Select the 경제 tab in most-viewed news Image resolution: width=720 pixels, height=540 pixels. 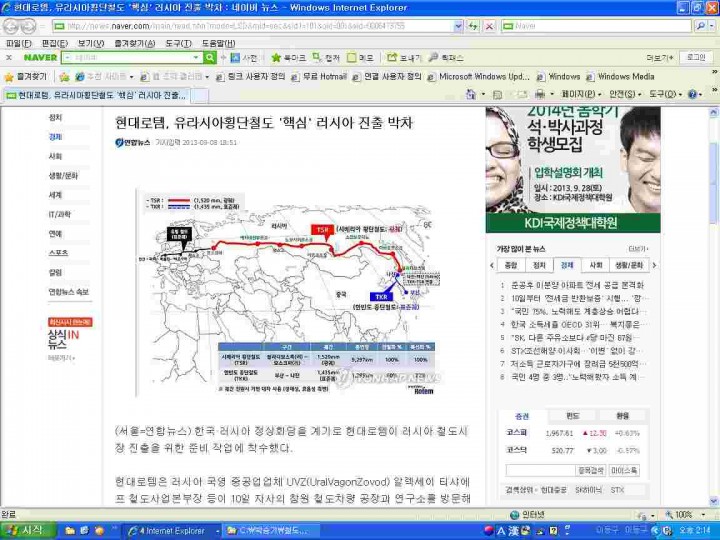567,265
